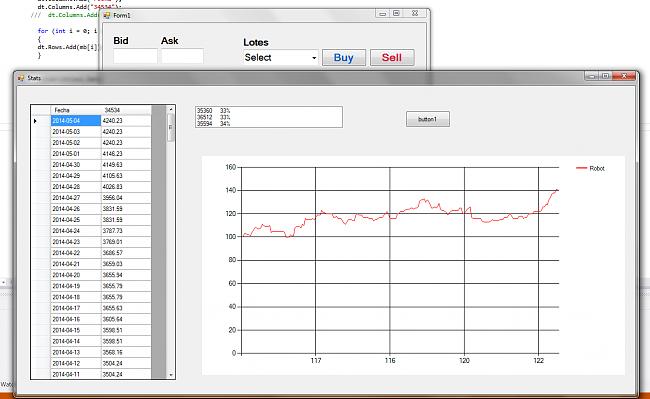Close the Stats window
Image resolution: width=650 pixels, height=399 pixels.
pyautogui.click(x=624, y=76)
